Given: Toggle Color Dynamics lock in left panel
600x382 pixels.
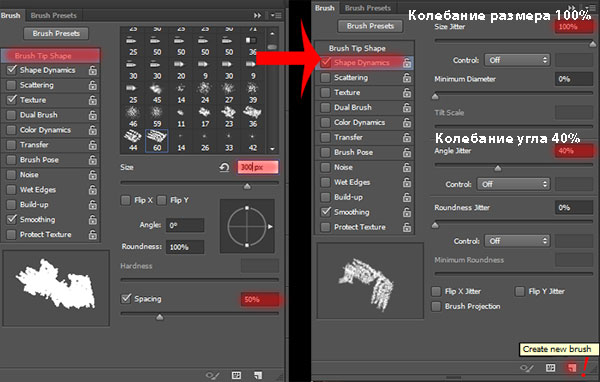Looking at the screenshot, I should 92,130.
